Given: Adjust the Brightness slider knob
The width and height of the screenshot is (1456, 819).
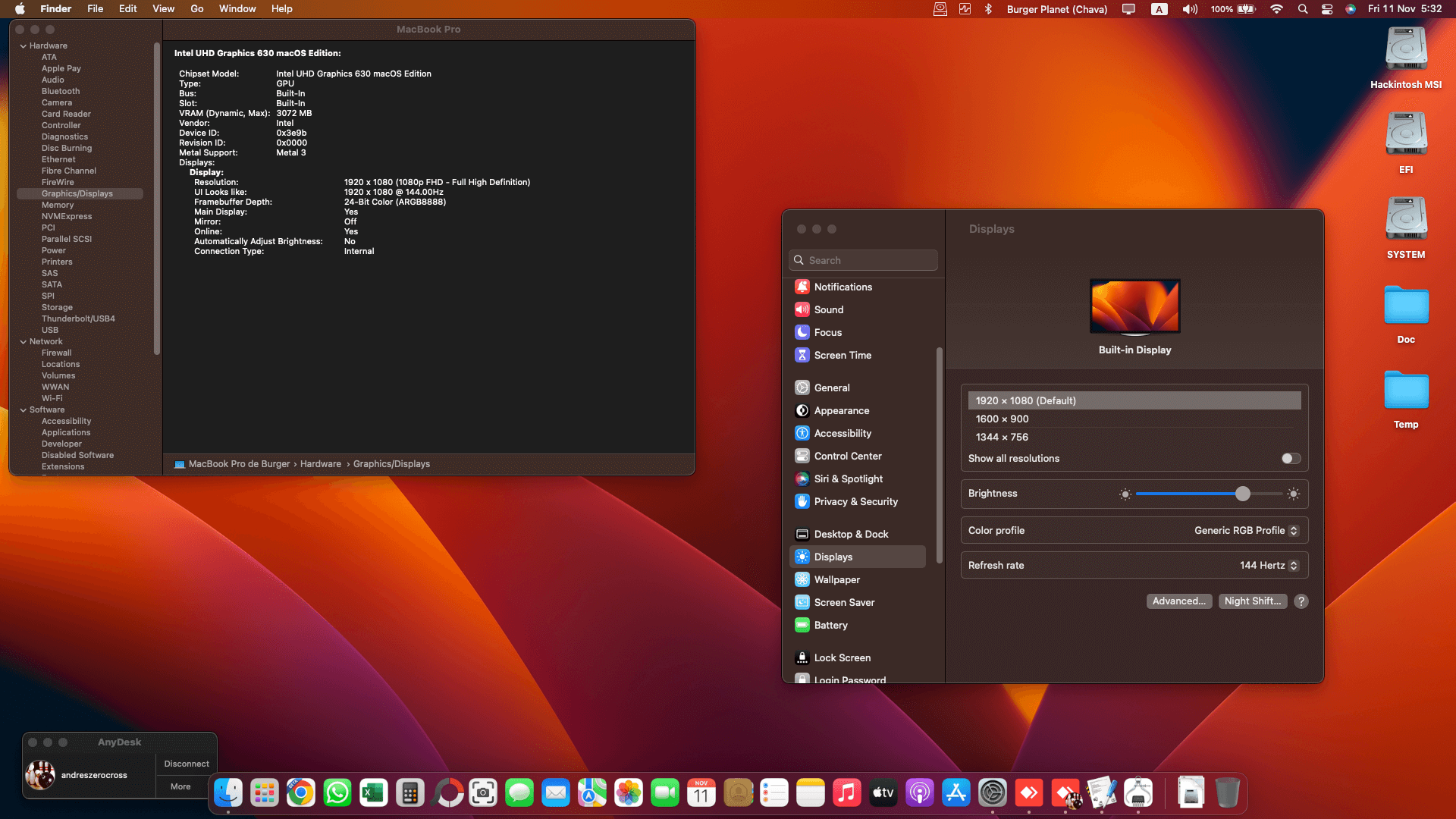Looking at the screenshot, I should pyautogui.click(x=1242, y=494).
